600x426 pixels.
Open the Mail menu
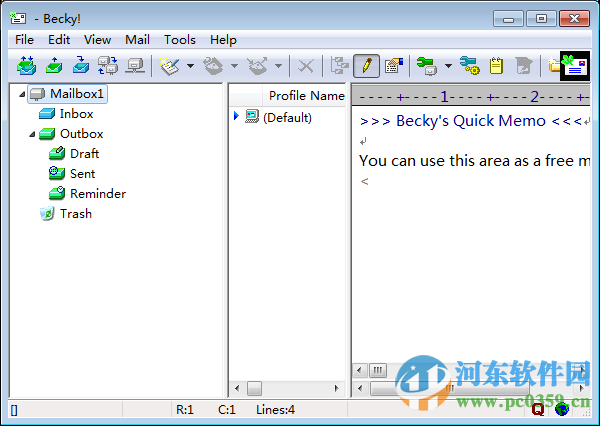coord(137,40)
